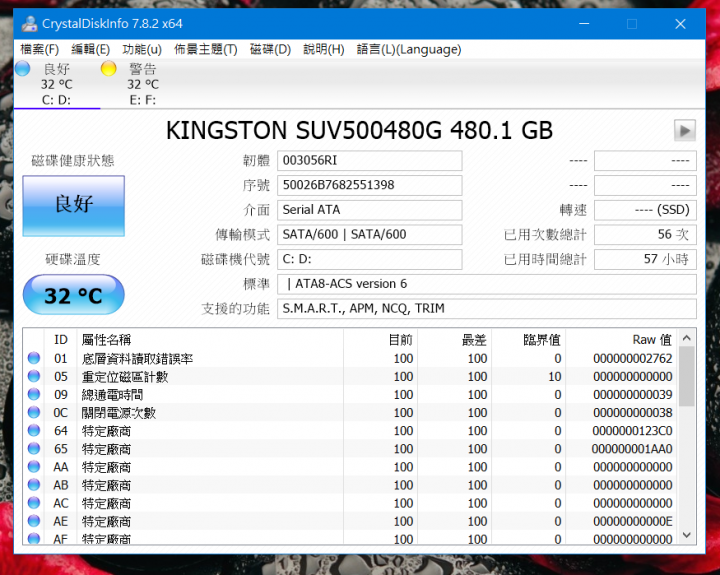Screen dimensions: 720x575
Task: Go to next disk with arrow button
Action: (x=684, y=131)
